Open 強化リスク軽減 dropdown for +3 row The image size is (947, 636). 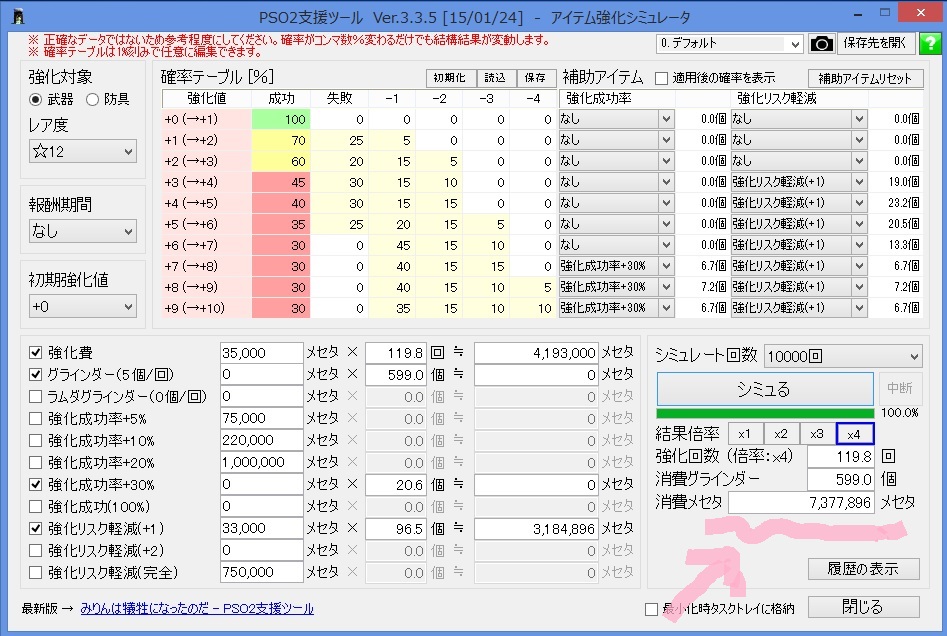tap(799, 182)
